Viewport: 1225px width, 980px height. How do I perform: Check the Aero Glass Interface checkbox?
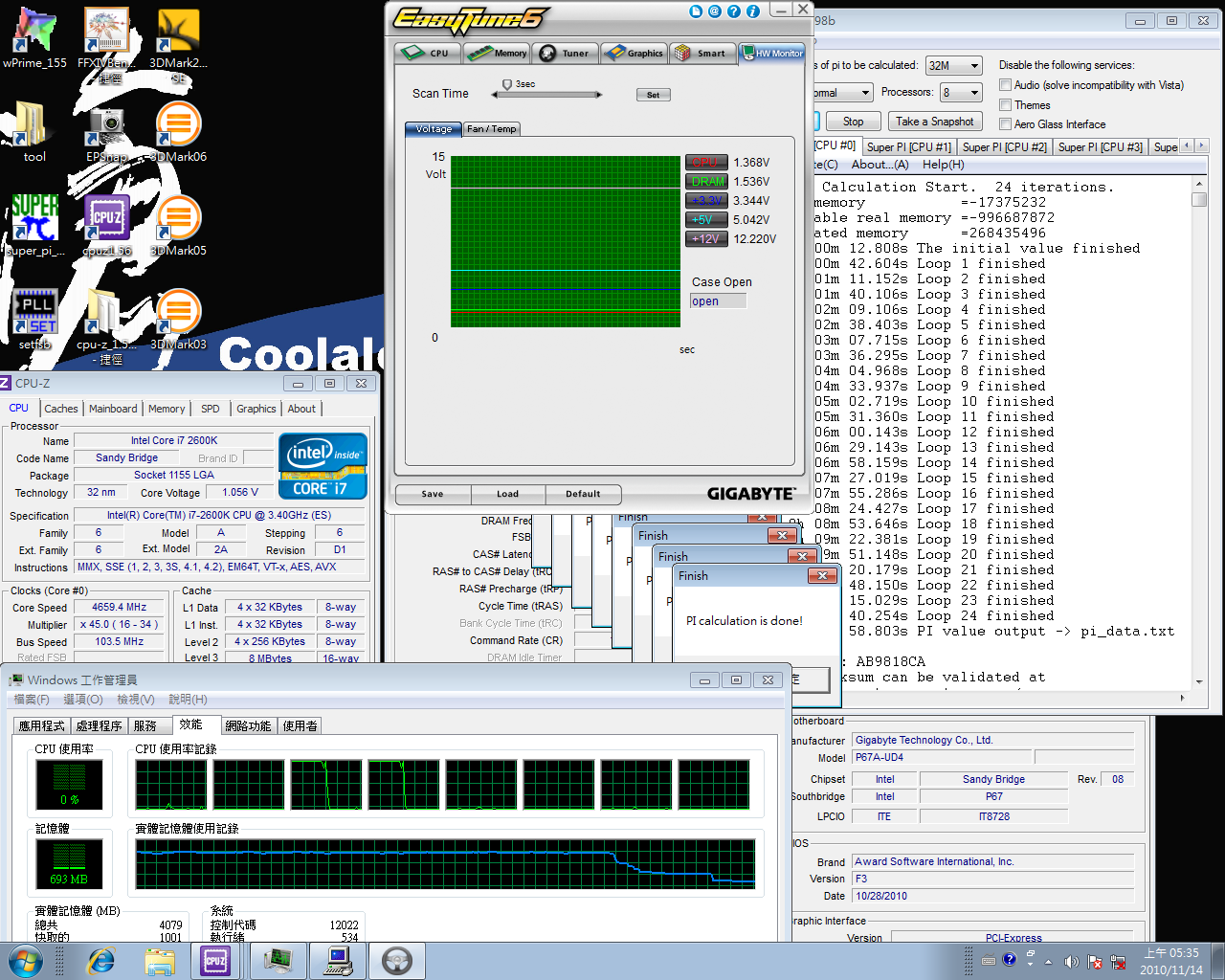click(x=1006, y=124)
